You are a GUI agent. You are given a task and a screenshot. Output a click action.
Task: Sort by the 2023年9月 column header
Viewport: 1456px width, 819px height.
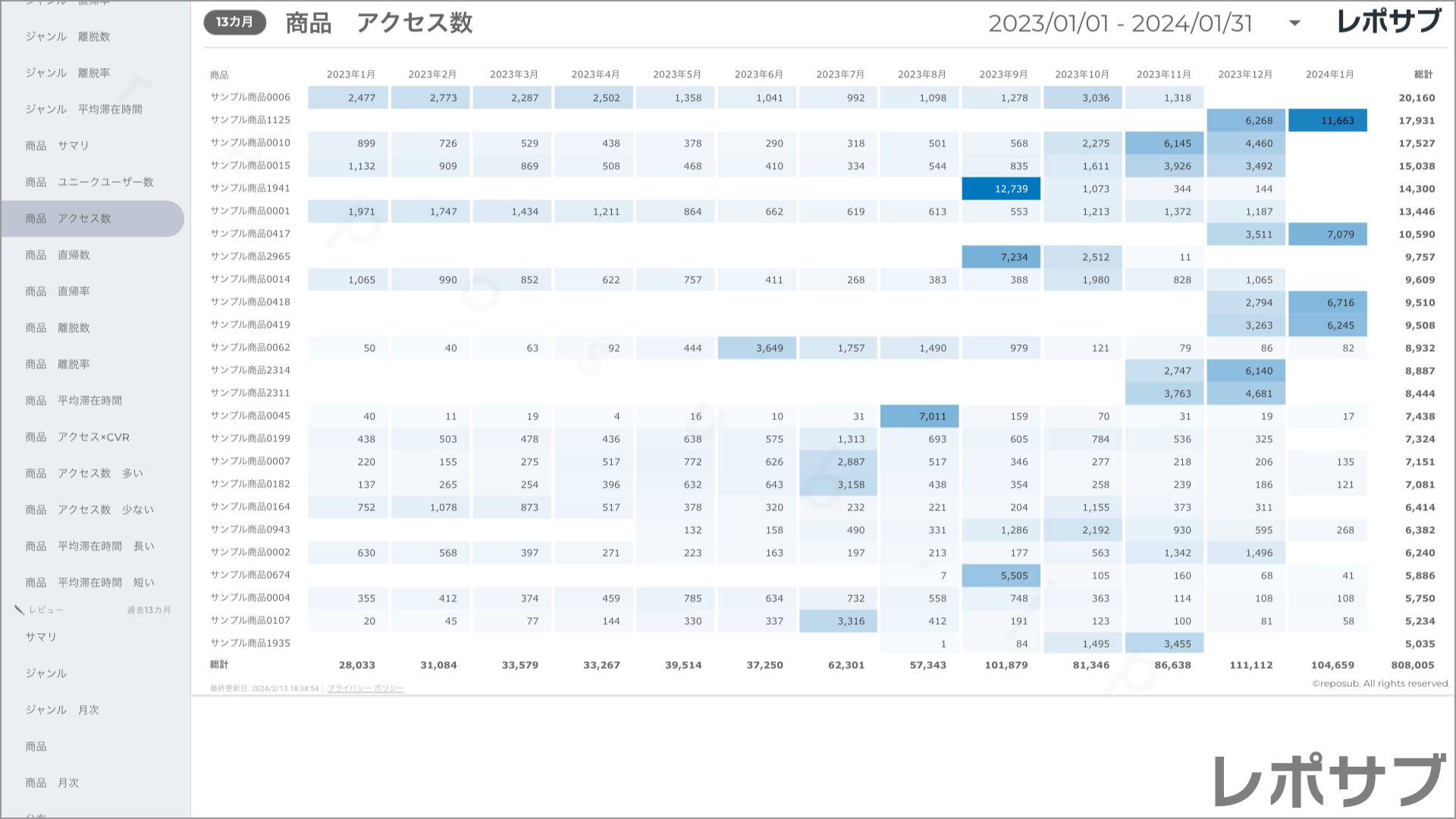point(1003,74)
